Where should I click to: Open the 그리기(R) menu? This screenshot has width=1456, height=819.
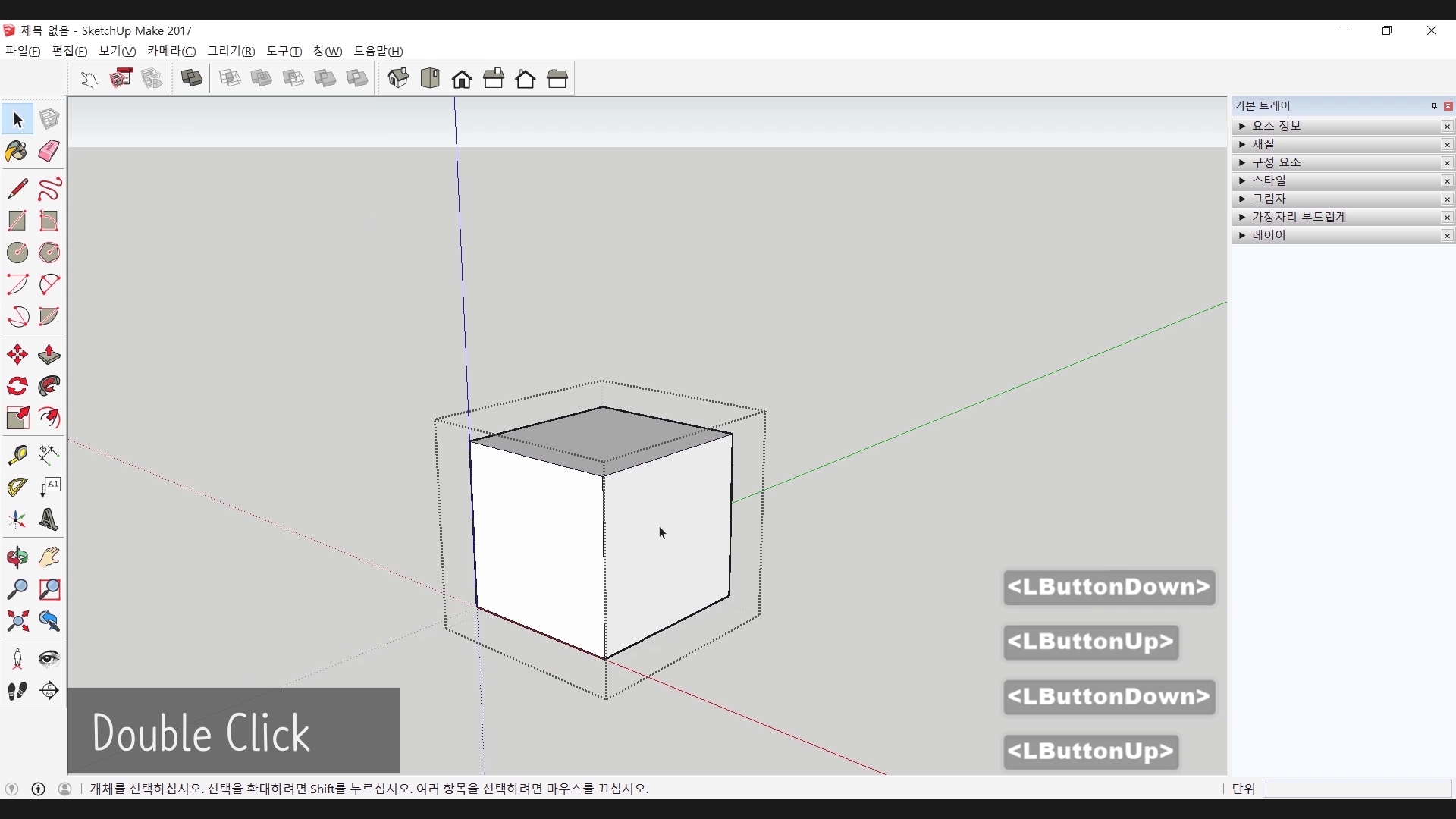(x=231, y=51)
